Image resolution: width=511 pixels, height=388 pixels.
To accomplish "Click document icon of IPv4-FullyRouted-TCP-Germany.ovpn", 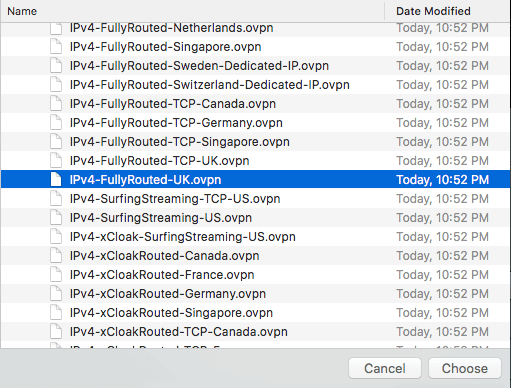I will pos(56,122).
